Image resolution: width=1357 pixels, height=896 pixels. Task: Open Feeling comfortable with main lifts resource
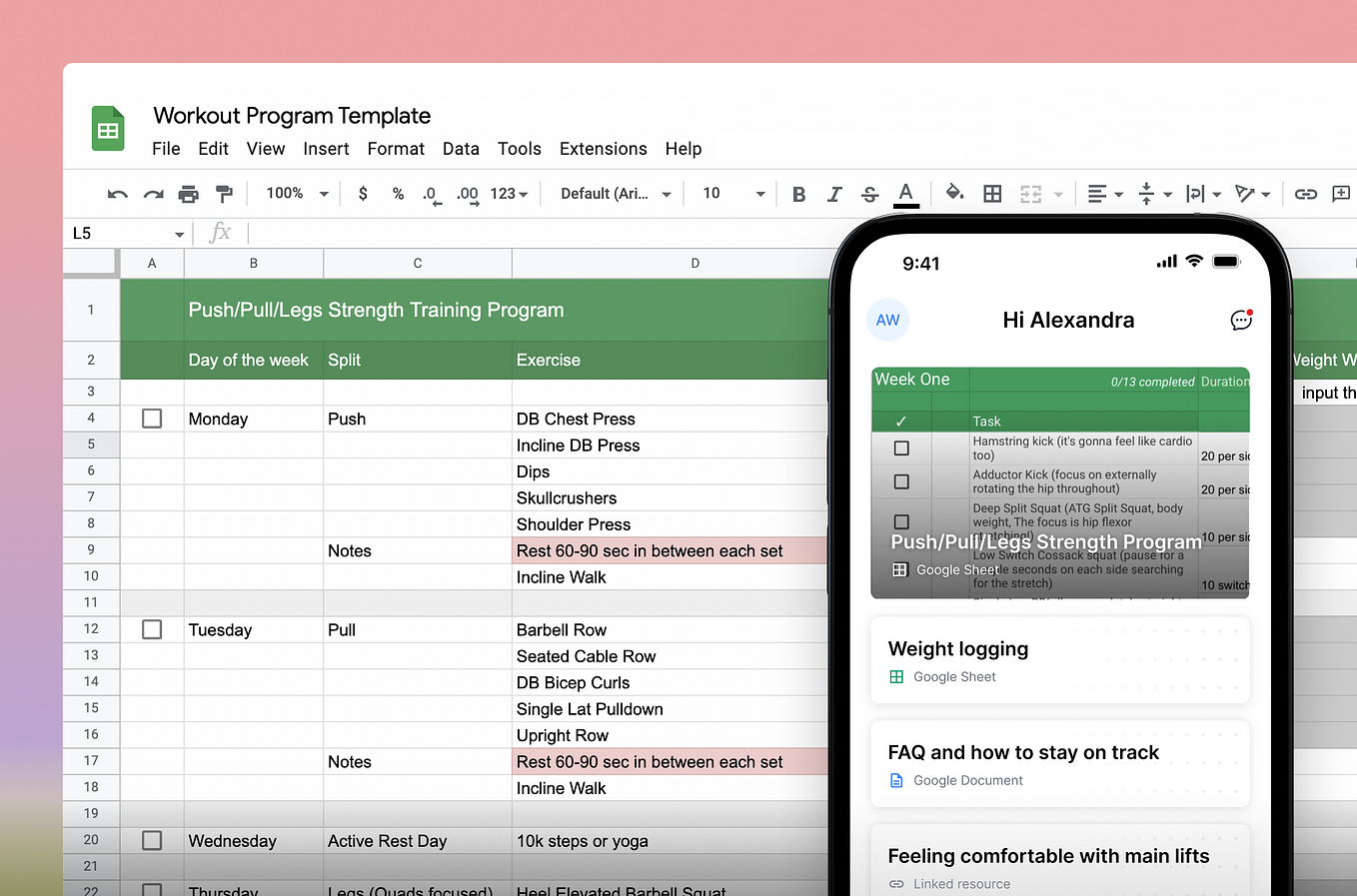click(x=1060, y=860)
